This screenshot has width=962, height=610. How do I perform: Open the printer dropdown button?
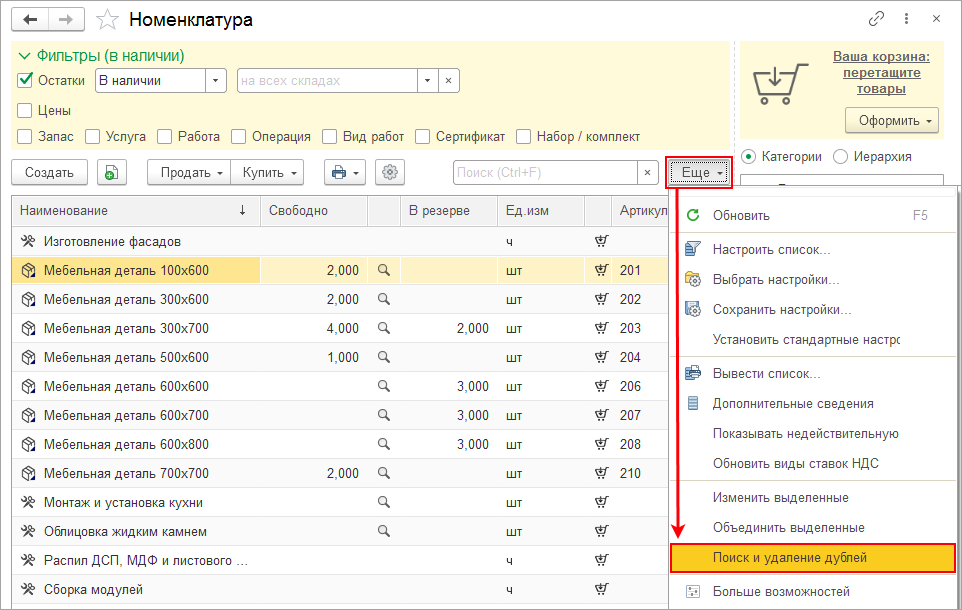(x=345, y=172)
